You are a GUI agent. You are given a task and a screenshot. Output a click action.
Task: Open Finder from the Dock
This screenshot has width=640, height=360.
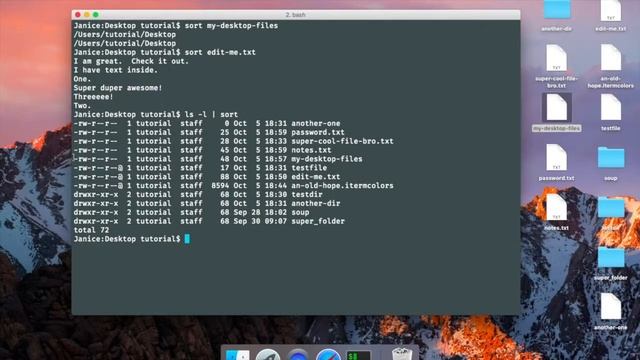(238, 355)
